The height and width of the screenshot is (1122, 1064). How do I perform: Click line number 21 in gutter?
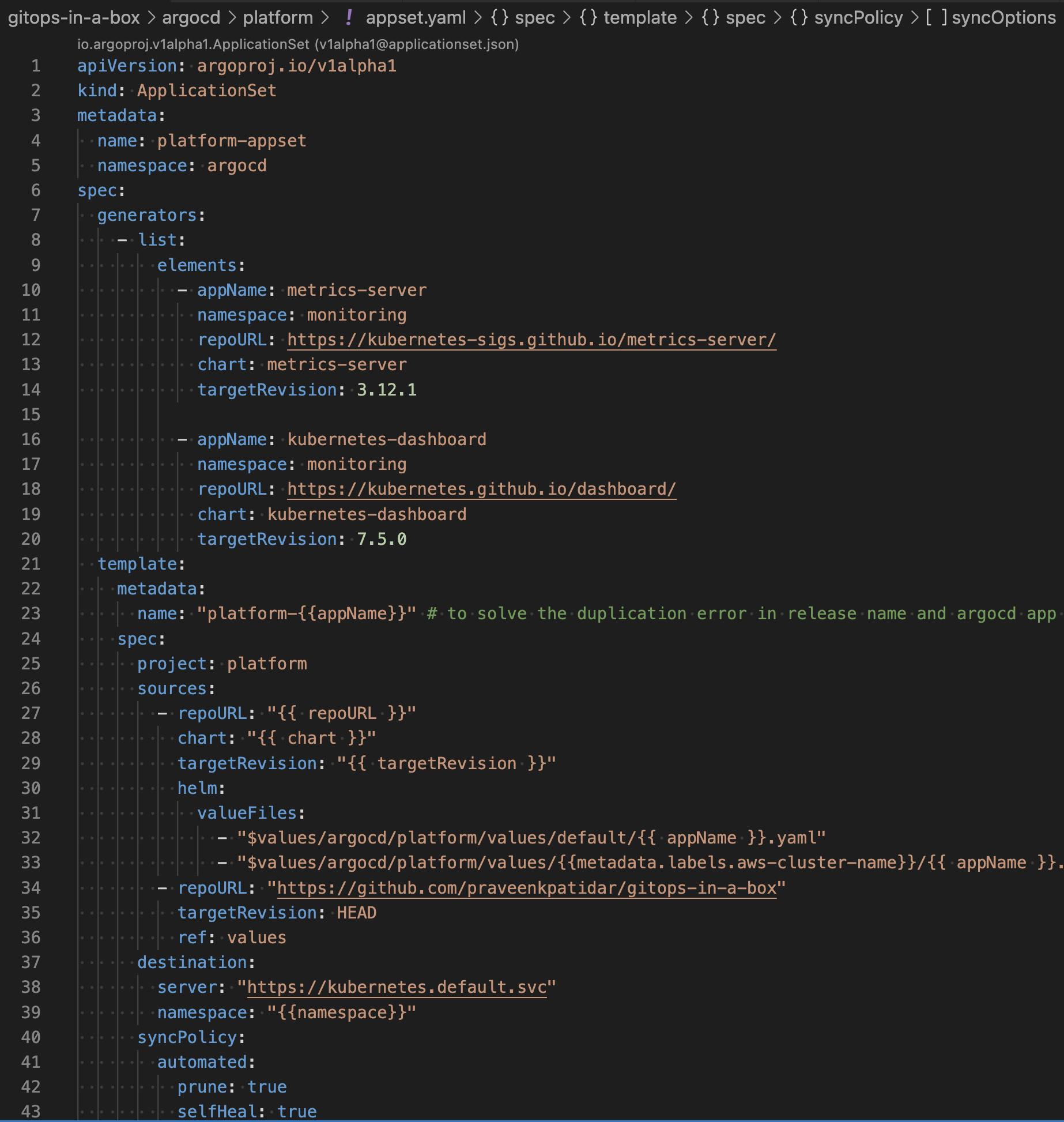[x=31, y=564]
